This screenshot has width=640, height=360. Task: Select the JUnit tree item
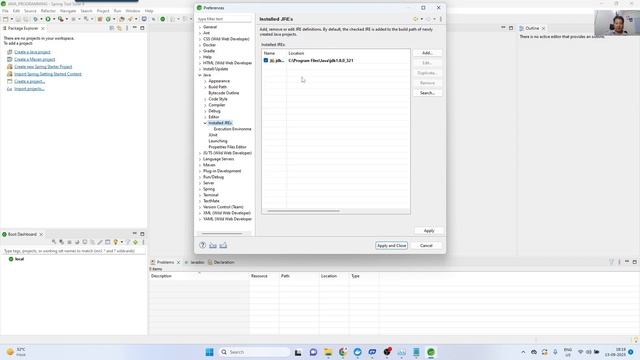tap(213, 135)
